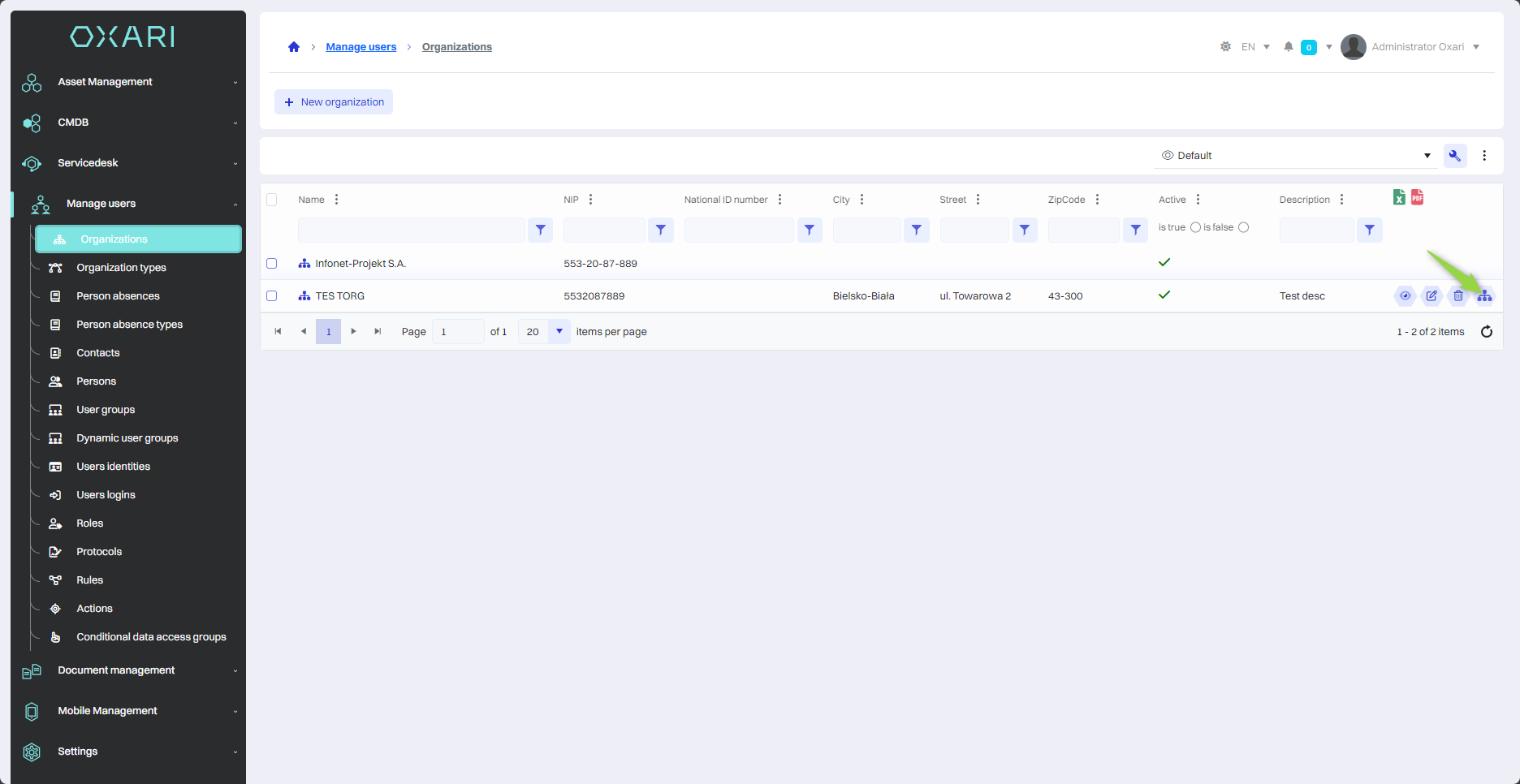Refresh the organizations grid
Screen dimensions: 1520x784
[1486, 332]
